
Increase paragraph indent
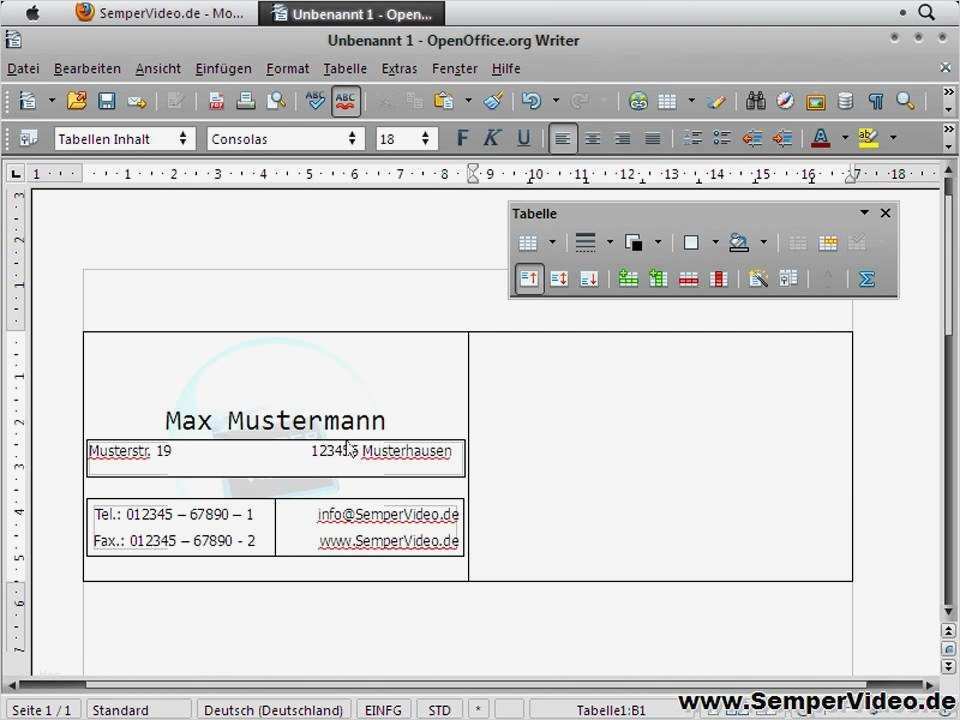tap(782, 139)
